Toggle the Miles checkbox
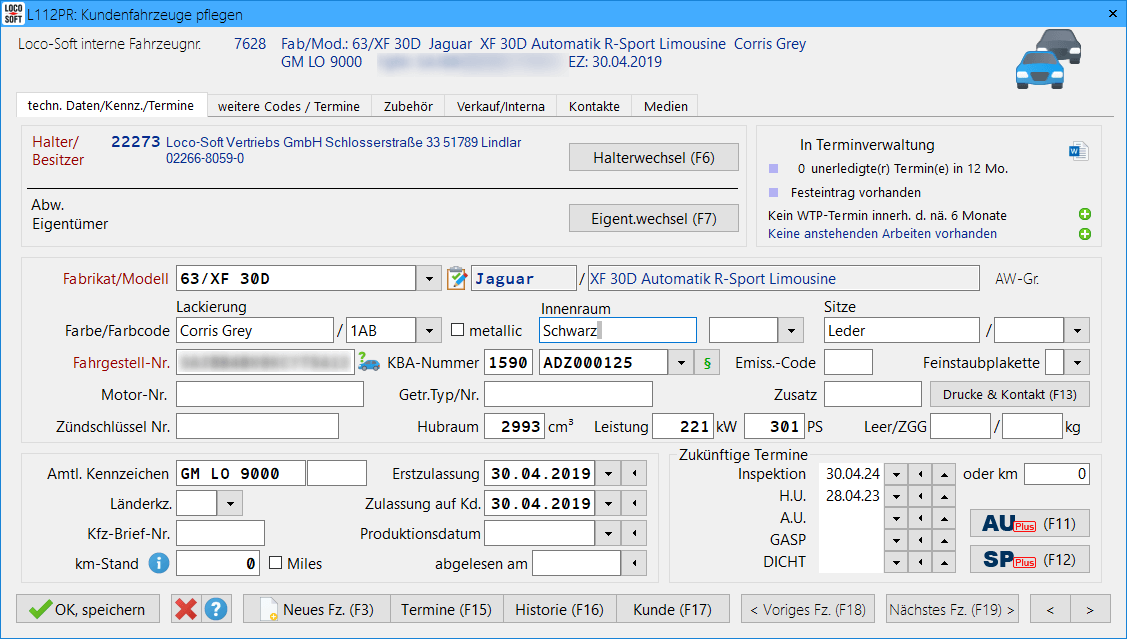Viewport: 1127px width, 639px height. coord(276,563)
